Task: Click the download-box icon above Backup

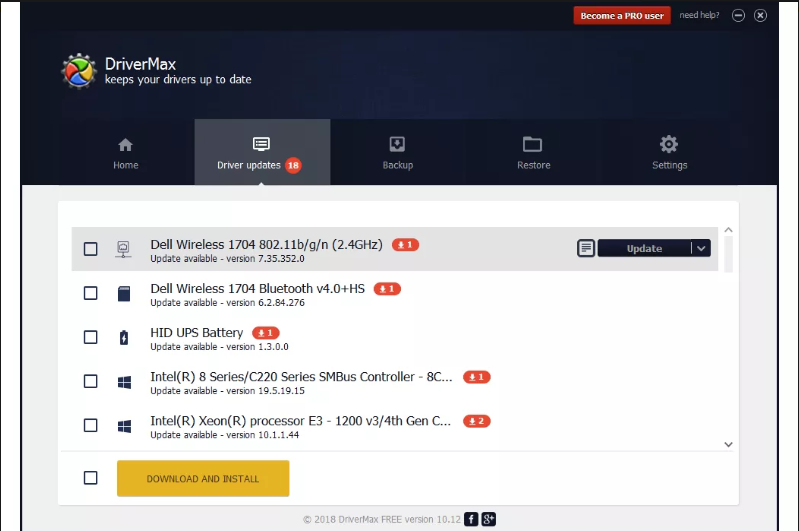Action: [x=397, y=144]
